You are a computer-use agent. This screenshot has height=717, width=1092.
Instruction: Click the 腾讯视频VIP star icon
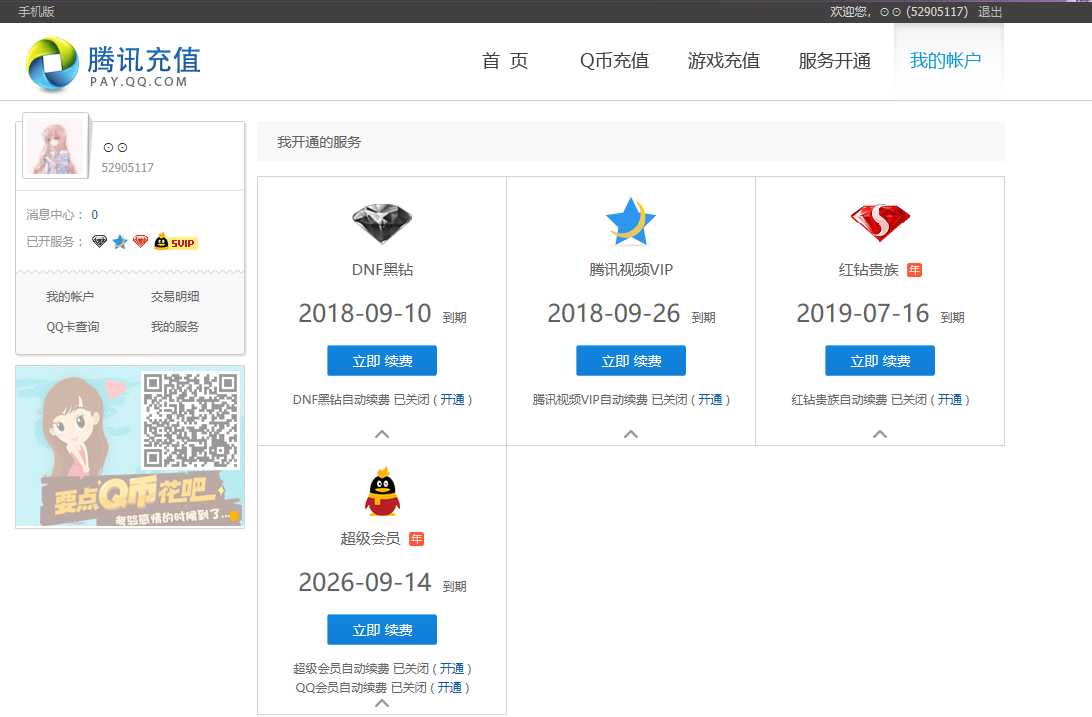(631, 222)
